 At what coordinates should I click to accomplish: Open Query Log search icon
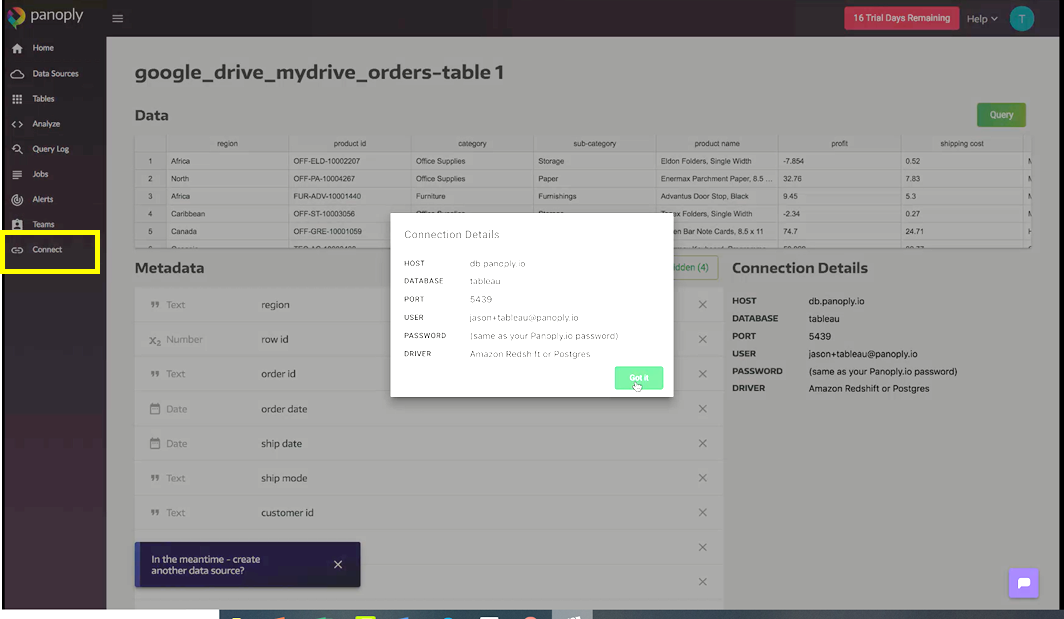click(x=17, y=149)
